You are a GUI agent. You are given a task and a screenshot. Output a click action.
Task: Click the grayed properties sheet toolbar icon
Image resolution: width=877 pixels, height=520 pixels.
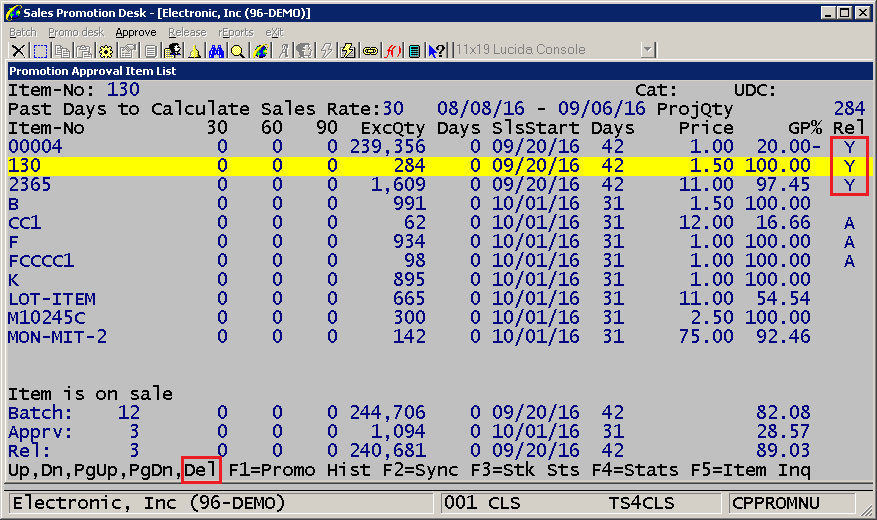[128, 51]
